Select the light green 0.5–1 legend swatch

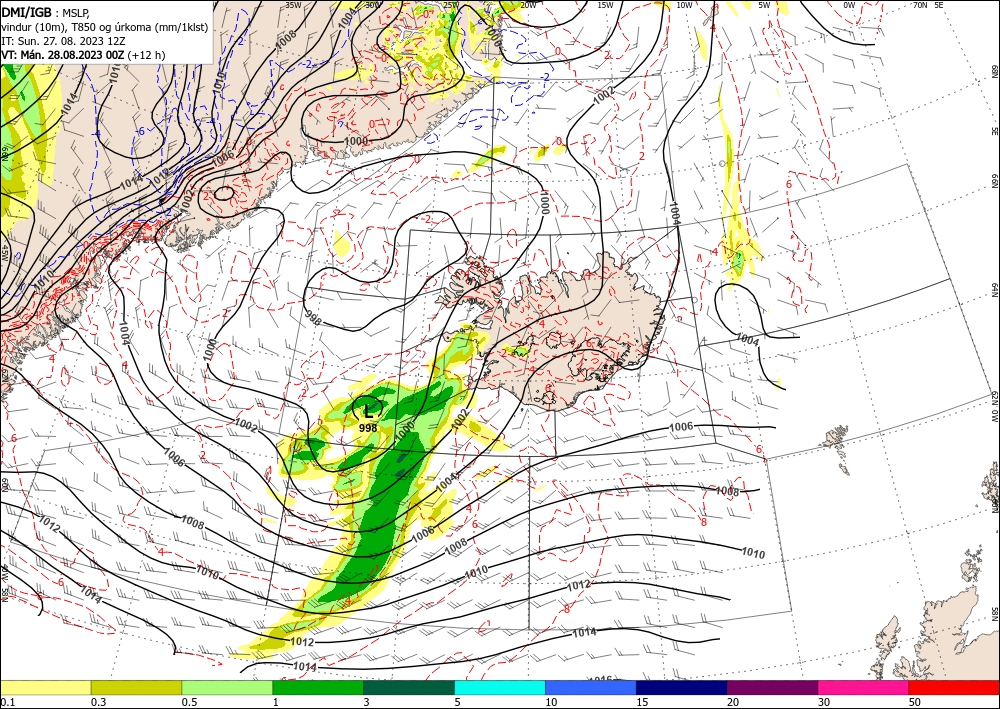tap(227, 688)
